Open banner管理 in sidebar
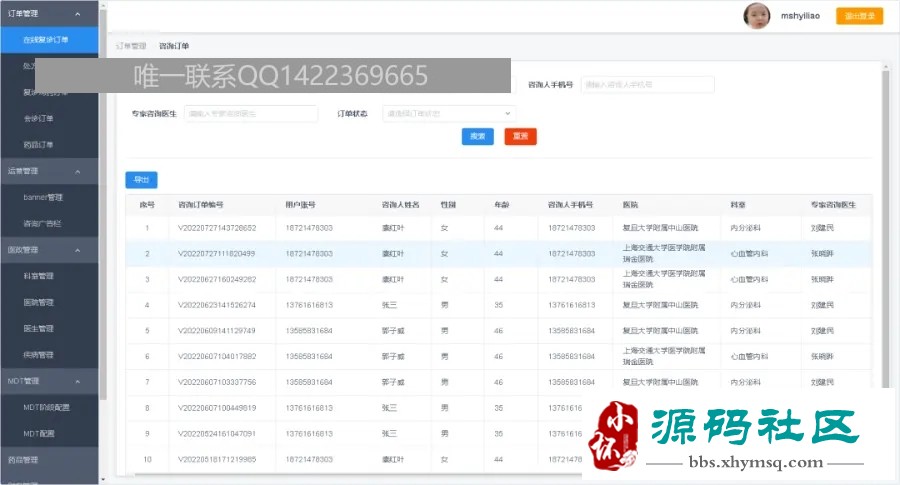The width and height of the screenshot is (900, 485). click(x=49, y=197)
